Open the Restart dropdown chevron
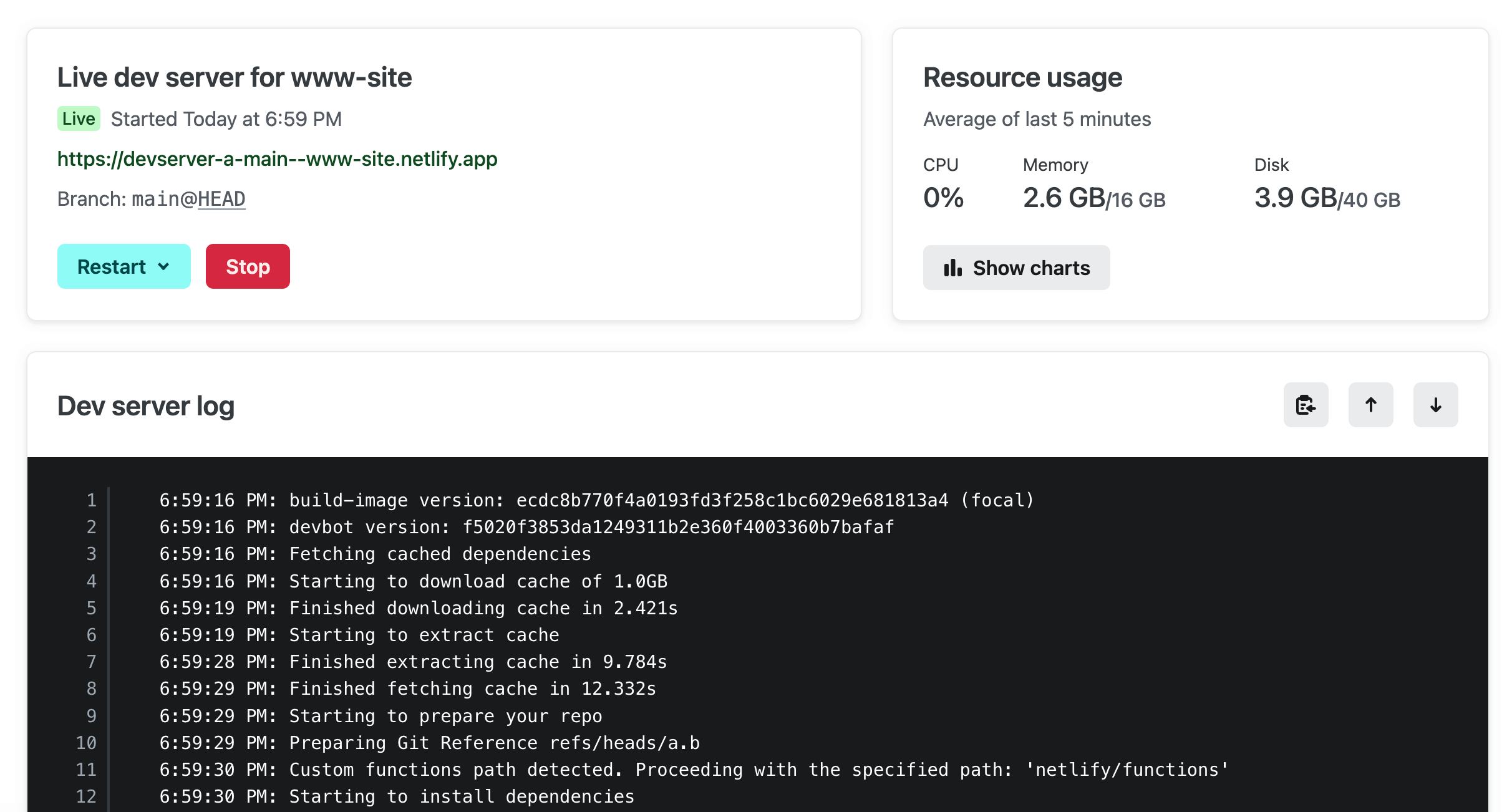Viewport: 1512px width, 812px height. click(x=164, y=266)
